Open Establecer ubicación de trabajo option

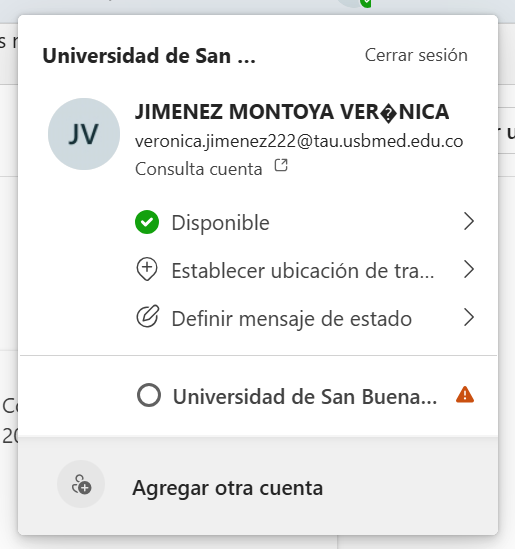point(305,270)
